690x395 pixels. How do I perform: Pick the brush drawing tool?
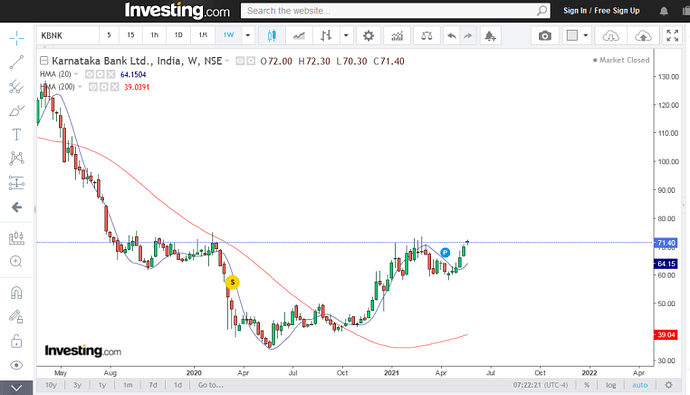(17, 110)
